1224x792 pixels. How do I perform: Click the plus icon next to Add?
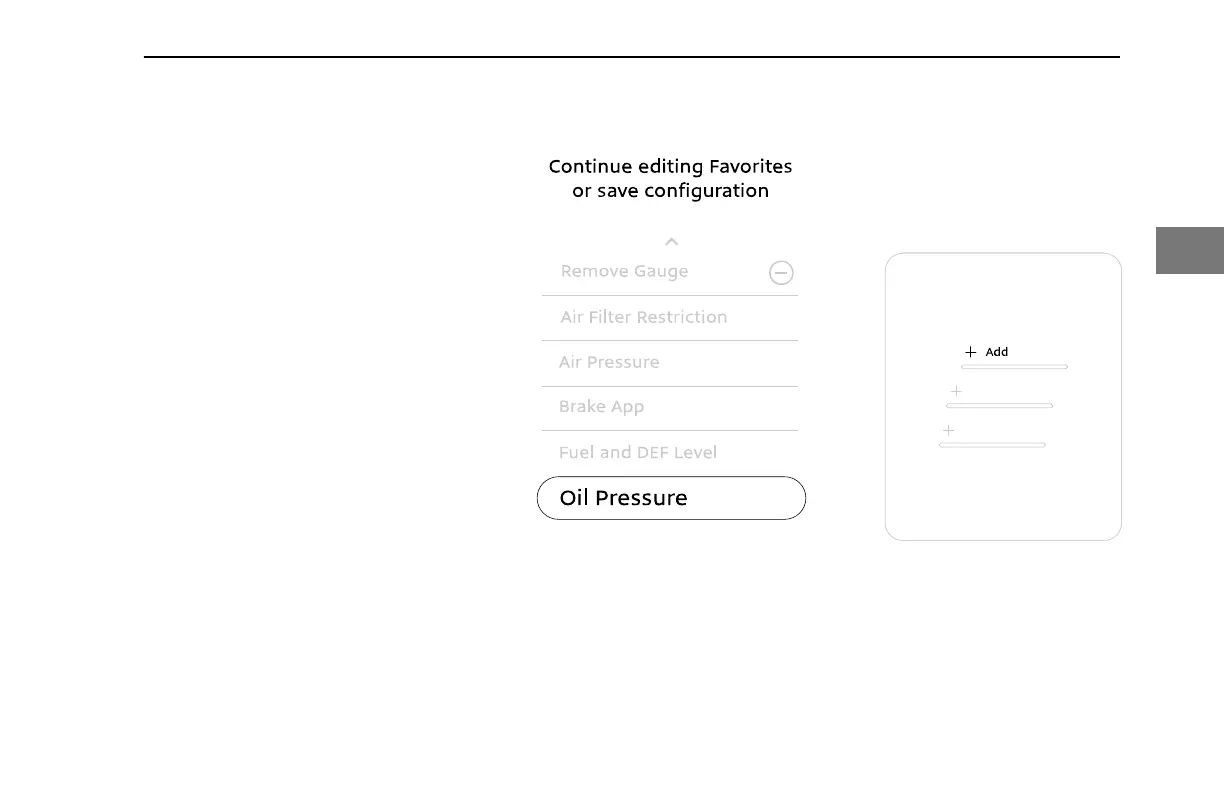coord(970,352)
